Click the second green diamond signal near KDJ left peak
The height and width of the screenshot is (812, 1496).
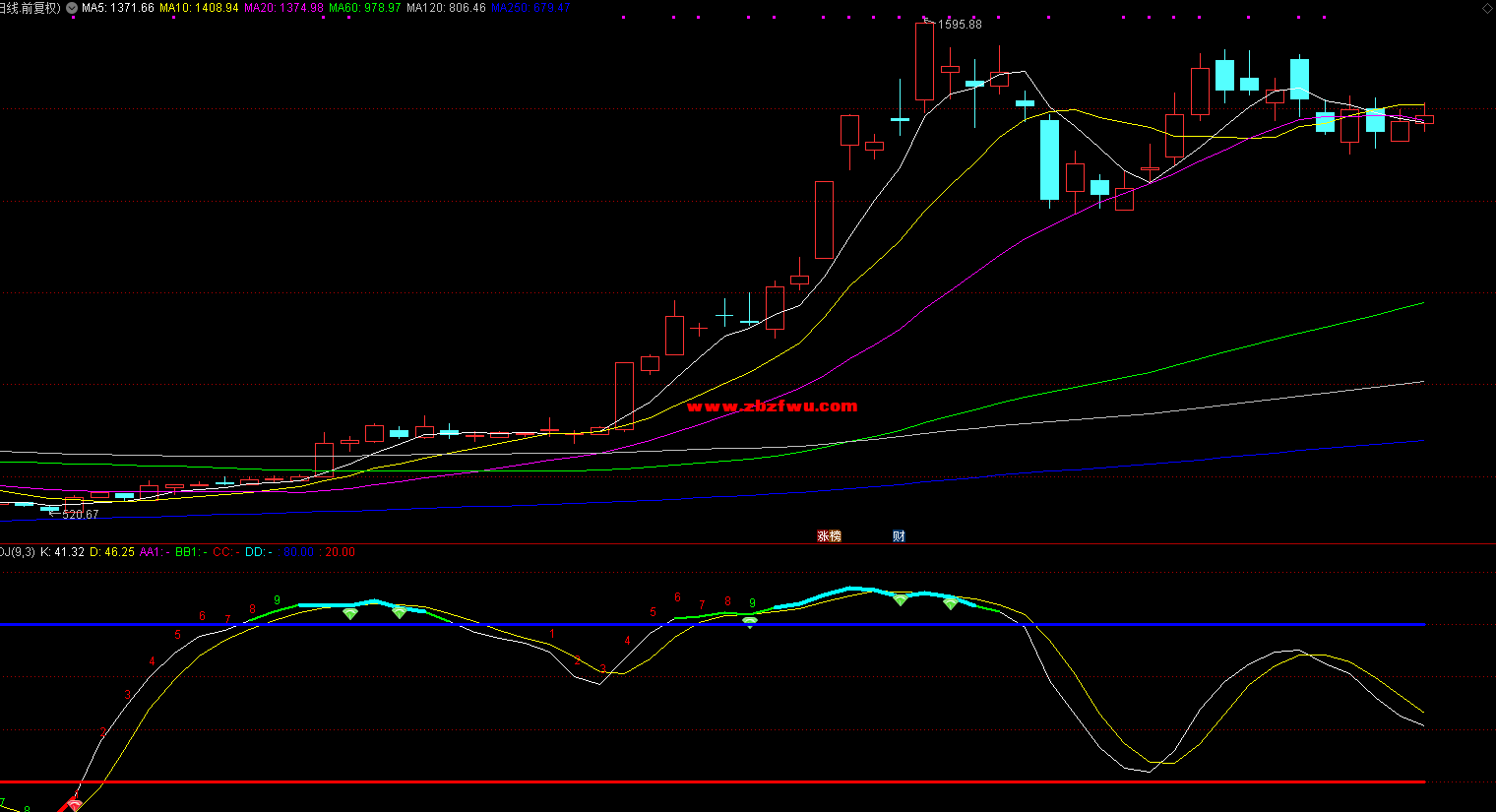click(399, 612)
